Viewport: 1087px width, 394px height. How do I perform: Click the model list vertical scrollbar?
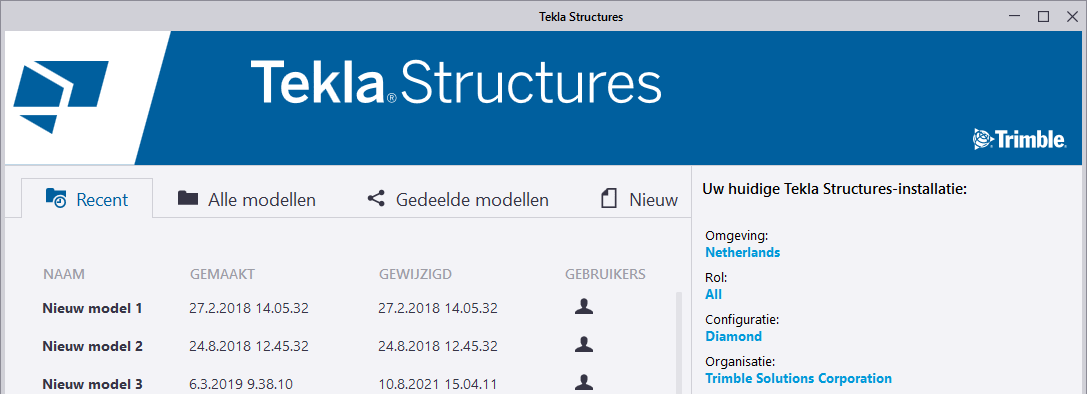tap(679, 343)
